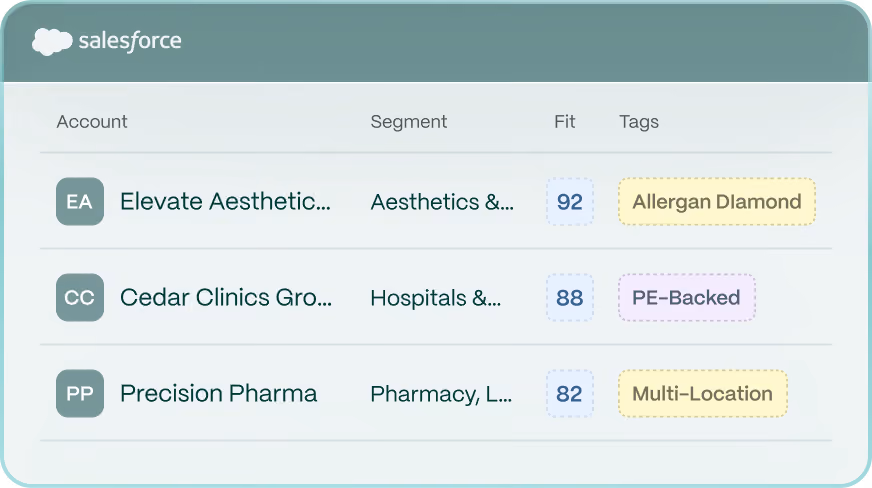Viewport: 872px width, 488px height.
Task: Click the Allergan Diamond tag
Action: point(717,201)
